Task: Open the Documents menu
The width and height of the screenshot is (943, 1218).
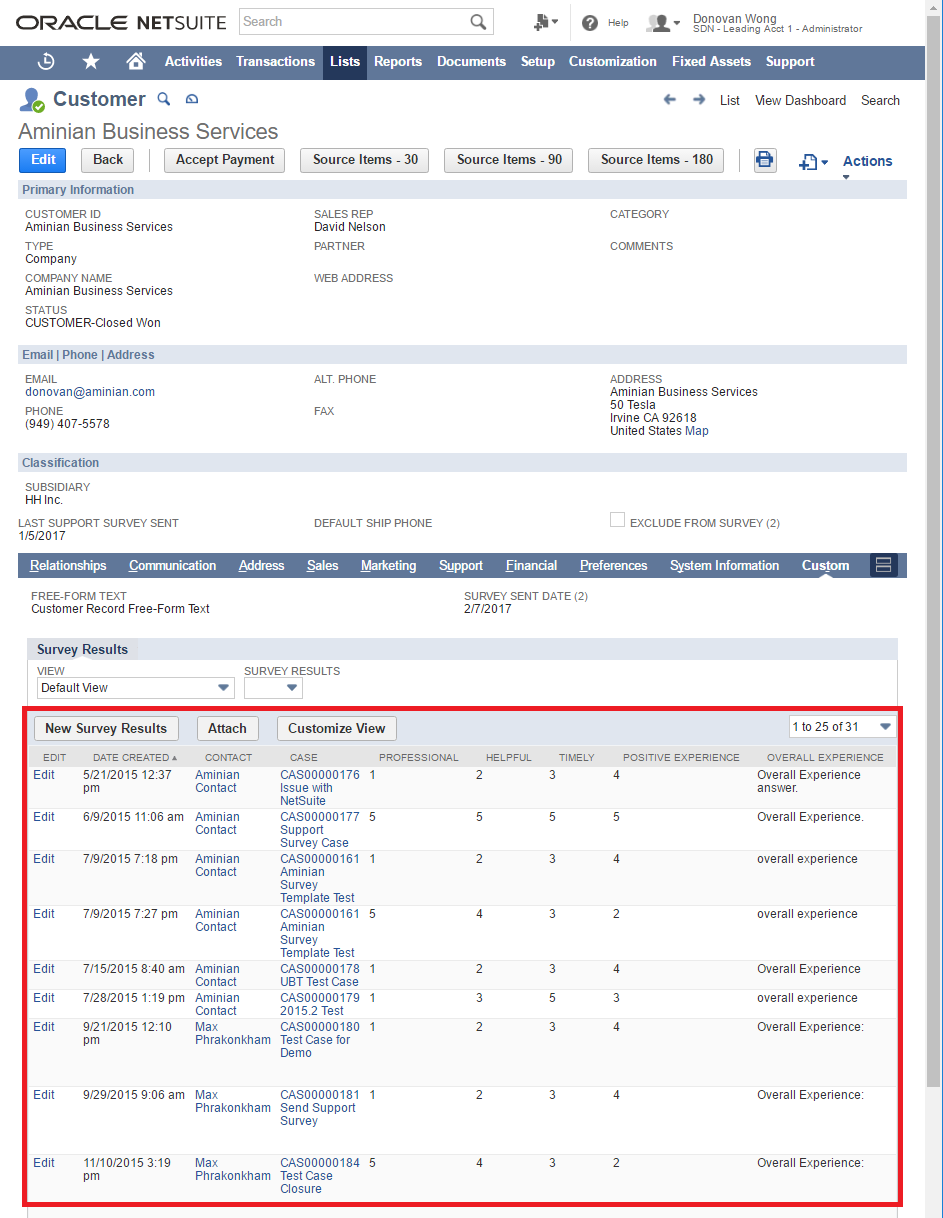Action: pos(471,62)
